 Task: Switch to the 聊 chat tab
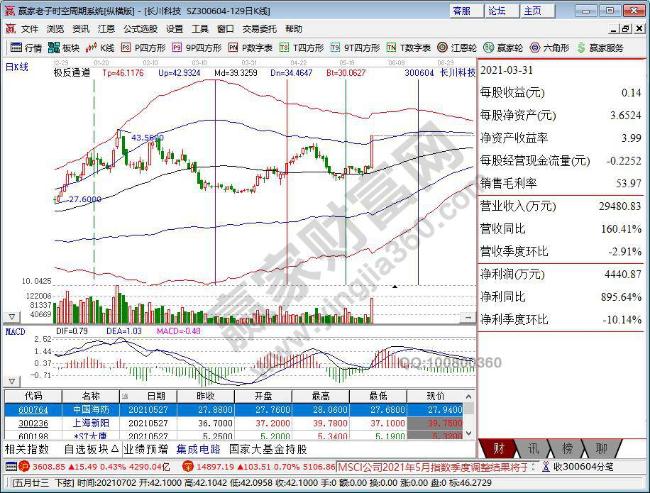coord(601,448)
